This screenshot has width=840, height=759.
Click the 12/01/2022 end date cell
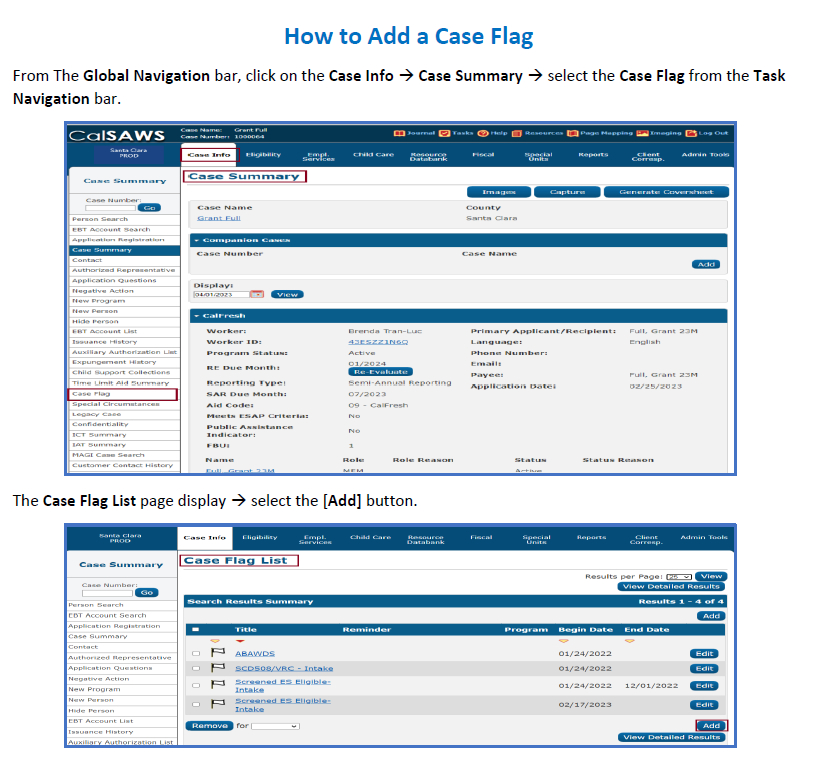coord(651,686)
